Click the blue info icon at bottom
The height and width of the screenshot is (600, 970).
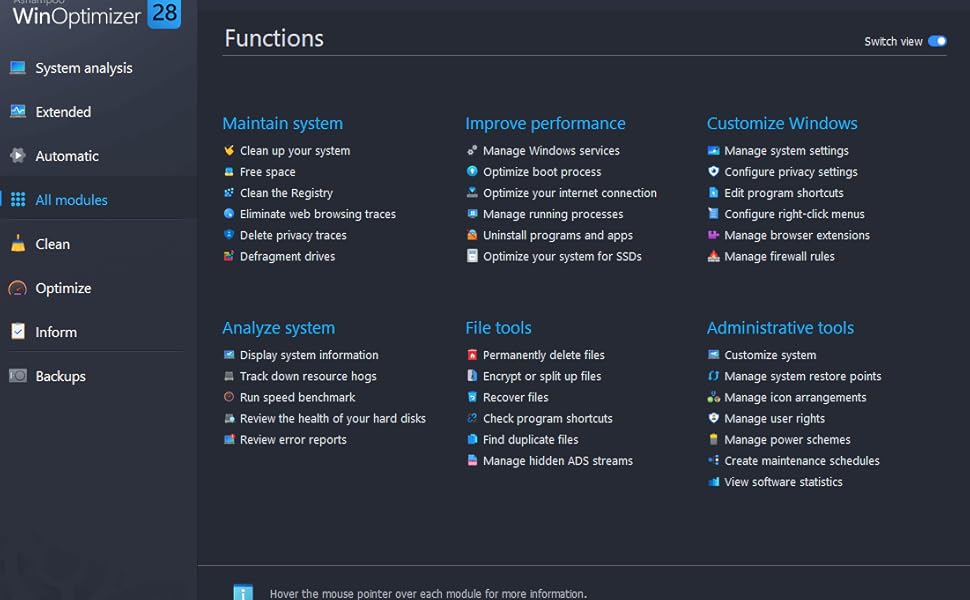pos(243,593)
